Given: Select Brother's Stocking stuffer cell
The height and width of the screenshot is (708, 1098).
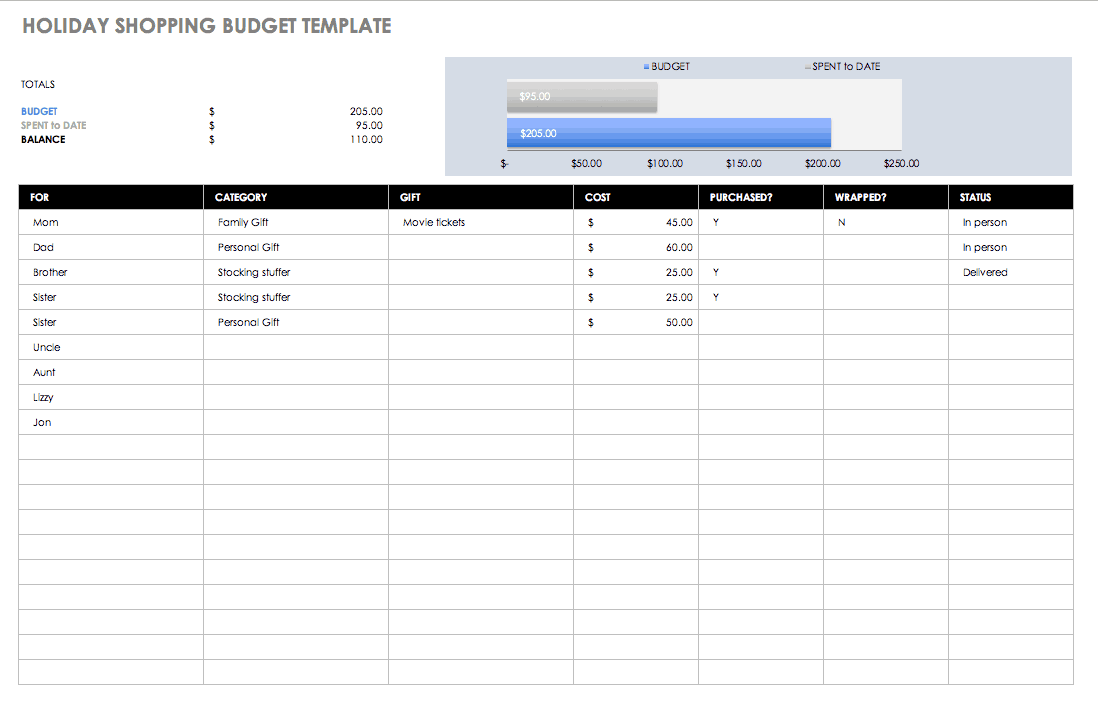Looking at the screenshot, I should tap(296, 272).
